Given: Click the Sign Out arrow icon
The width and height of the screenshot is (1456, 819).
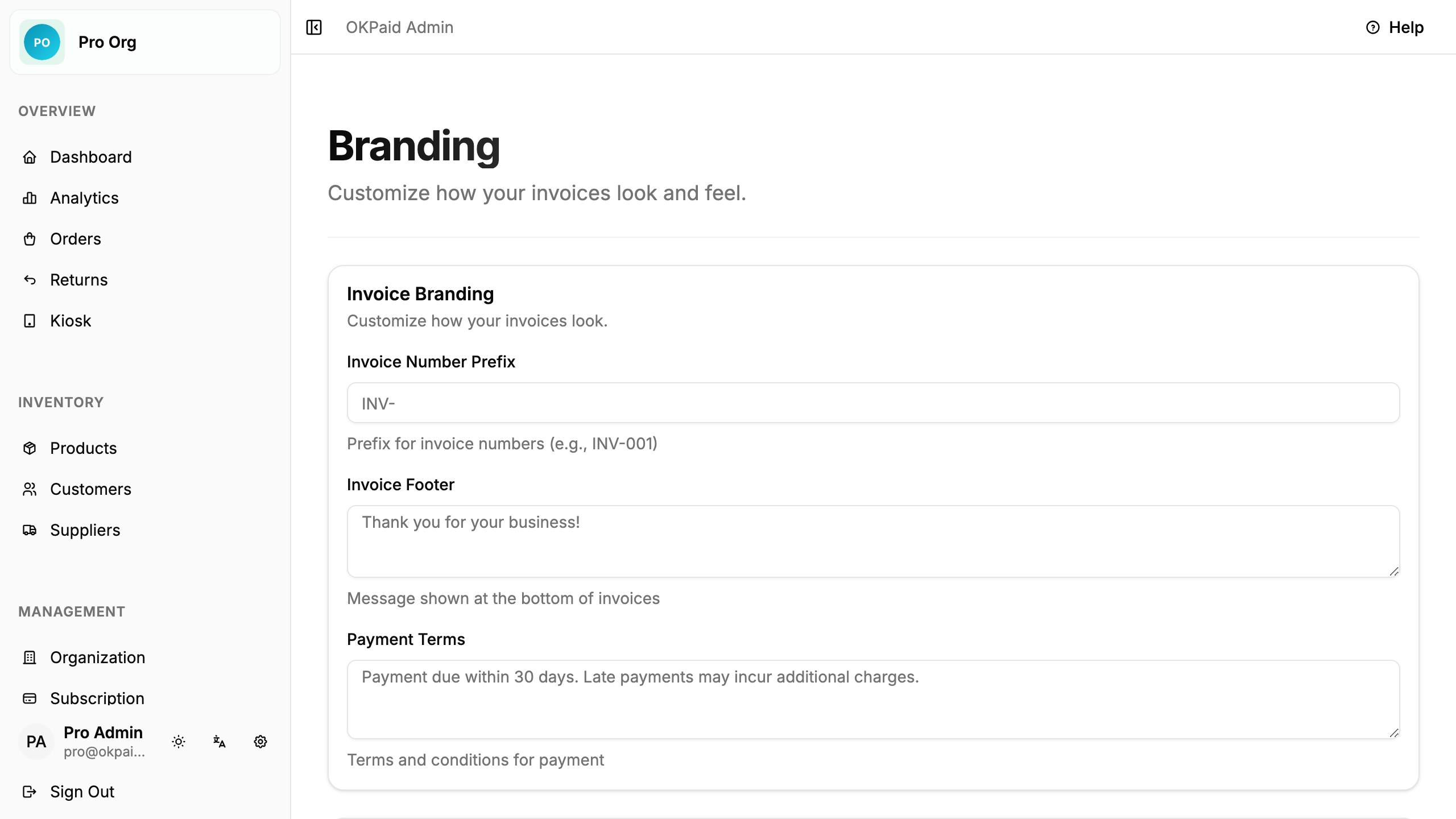Looking at the screenshot, I should (x=30, y=792).
